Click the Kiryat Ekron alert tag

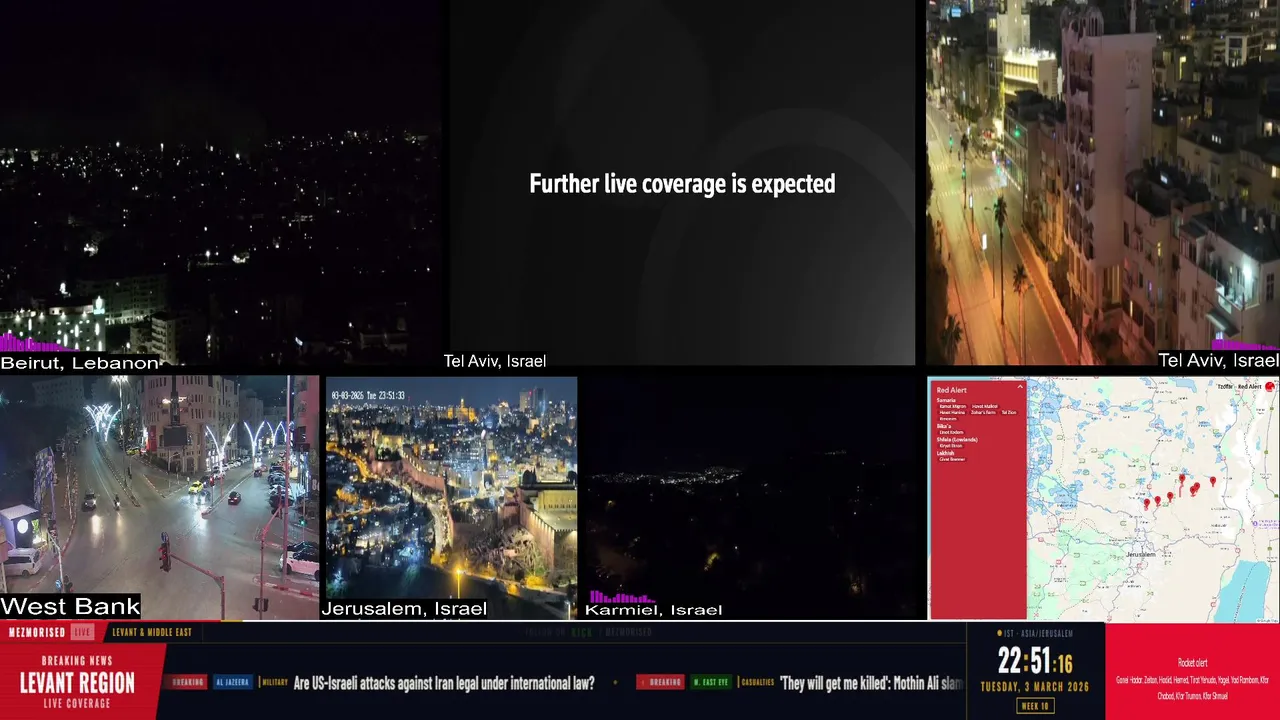(x=951, y=446)
